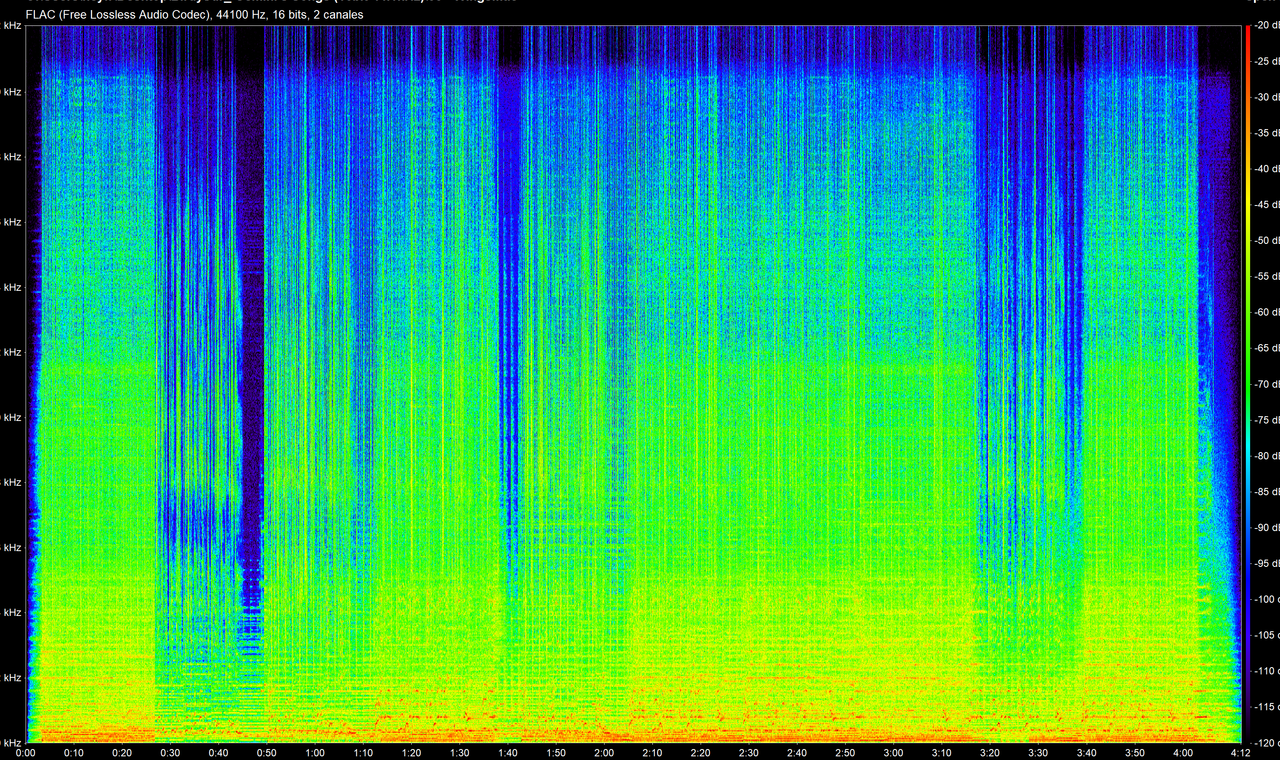Click the -45 dB scale label
Image resolution: width=1280 pixels, height=760 pixels.
1266,205
